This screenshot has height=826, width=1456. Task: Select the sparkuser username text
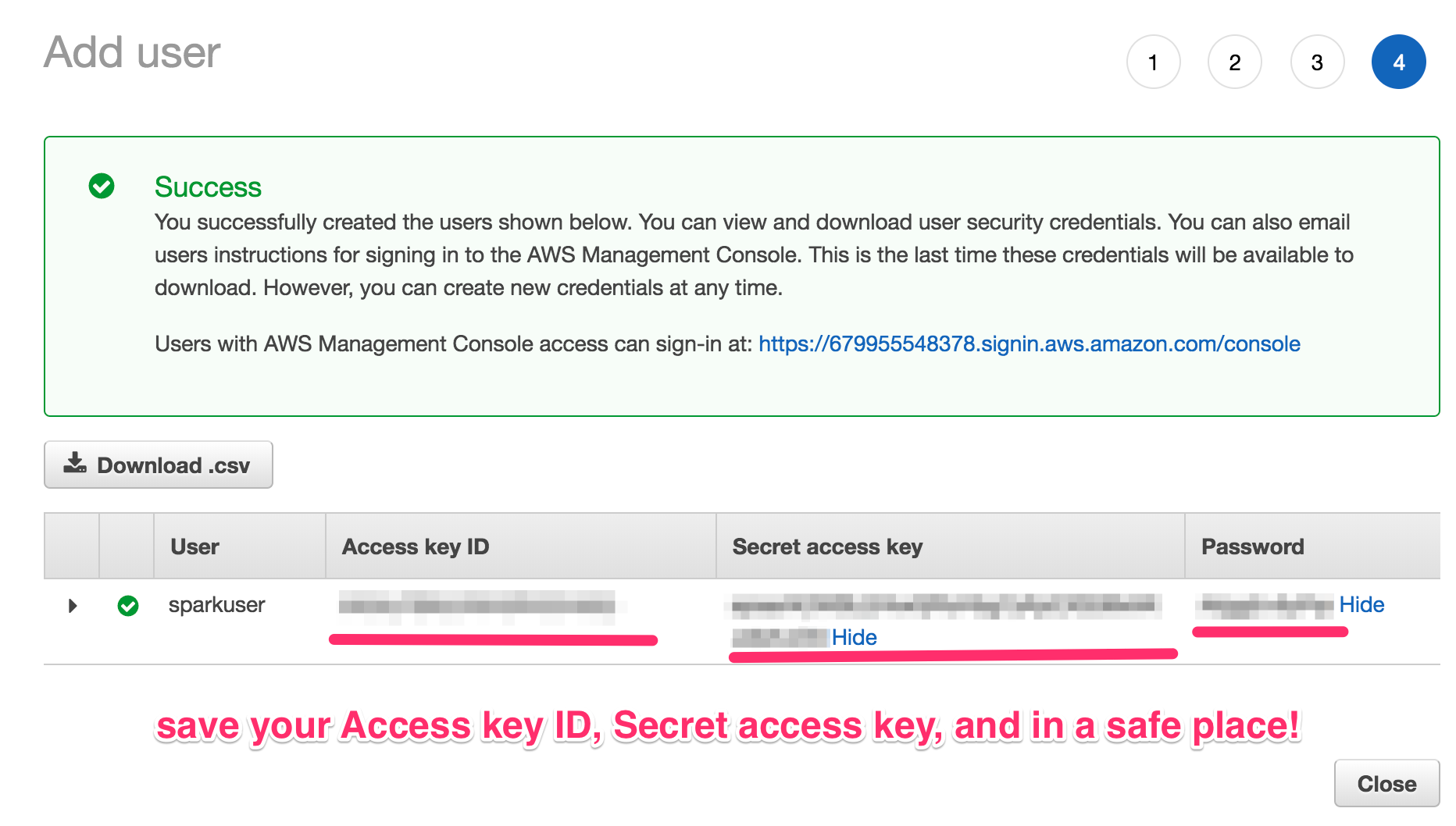[216, 604]
